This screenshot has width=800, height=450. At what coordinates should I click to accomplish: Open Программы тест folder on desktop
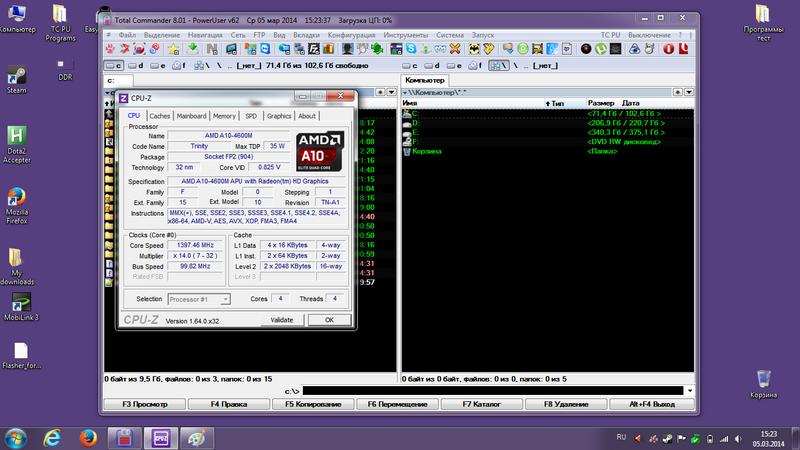click(x=763, y=22)
